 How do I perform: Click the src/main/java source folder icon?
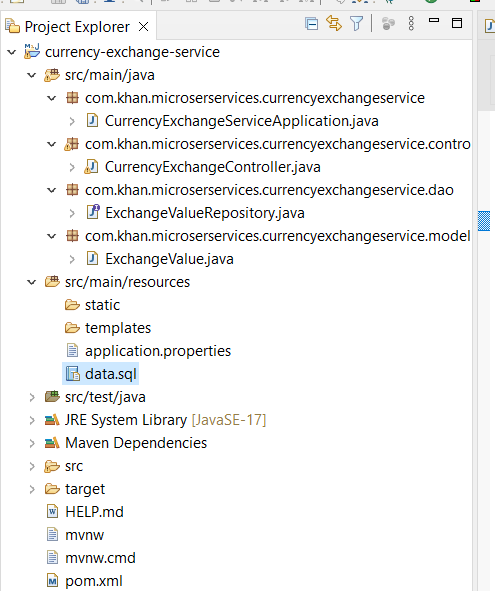pyautogui.click(x=52, y=75)
